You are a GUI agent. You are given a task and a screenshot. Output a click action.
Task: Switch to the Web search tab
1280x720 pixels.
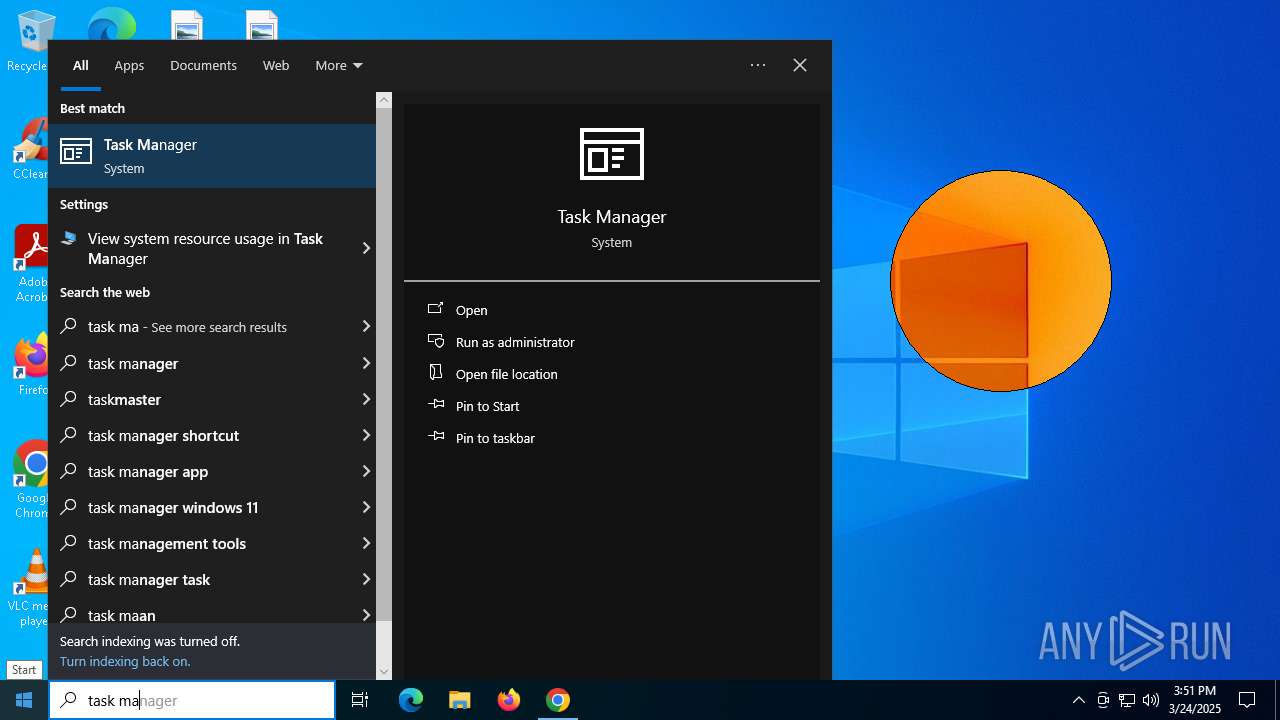[x=276, y=65]
